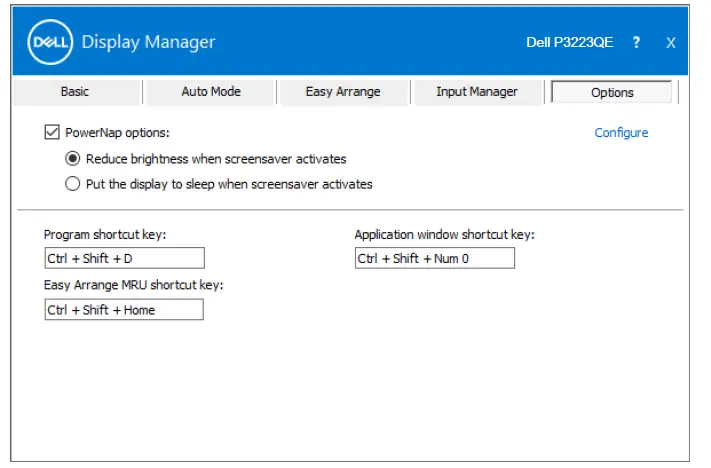711x468 pixels.
Task: Select the Input Manager tab
Action: point(477,92)
